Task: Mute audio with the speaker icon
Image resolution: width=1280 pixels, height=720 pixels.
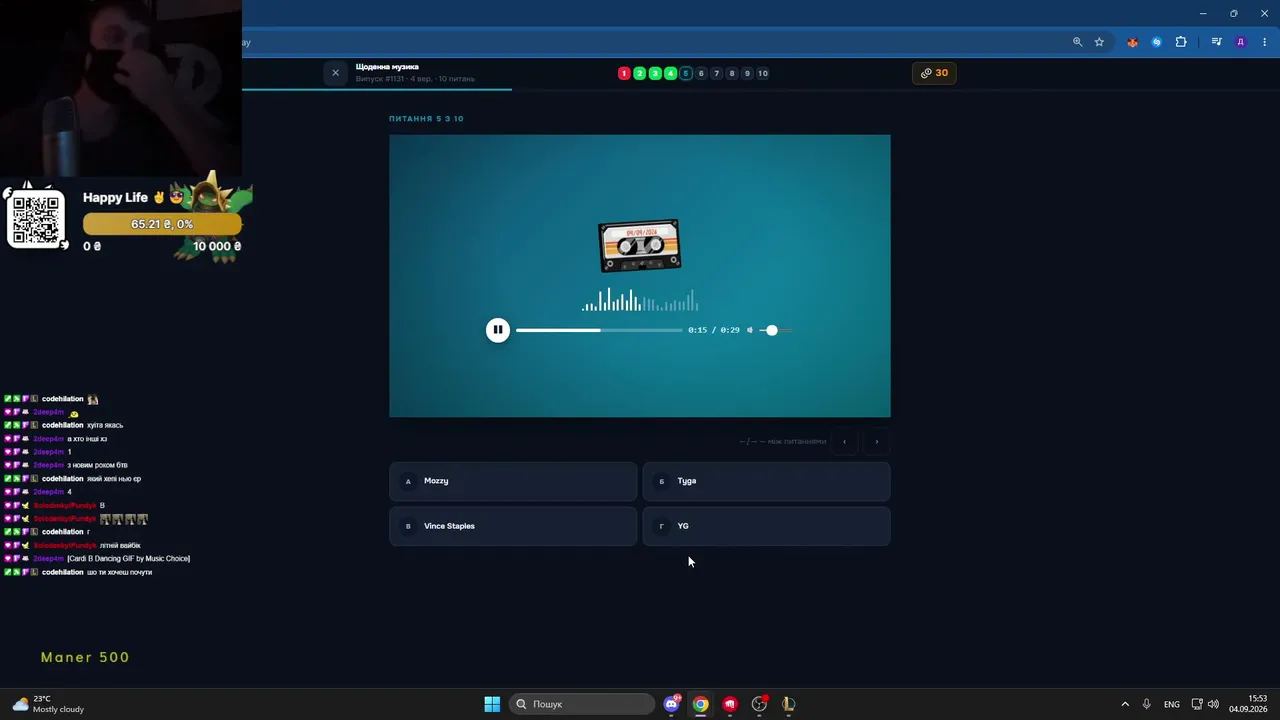Action: [750, 330]
